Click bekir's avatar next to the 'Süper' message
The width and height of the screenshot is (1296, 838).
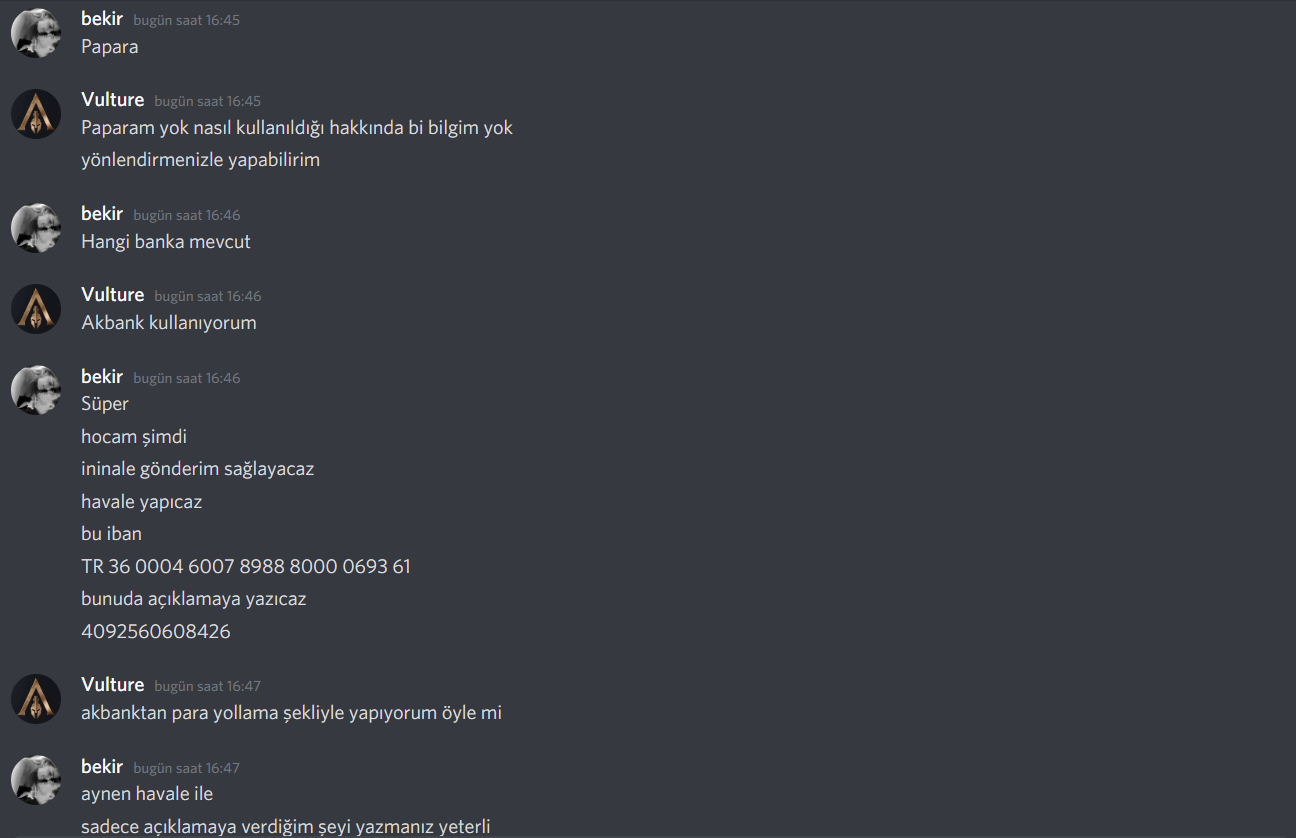[x=36, y=390]
